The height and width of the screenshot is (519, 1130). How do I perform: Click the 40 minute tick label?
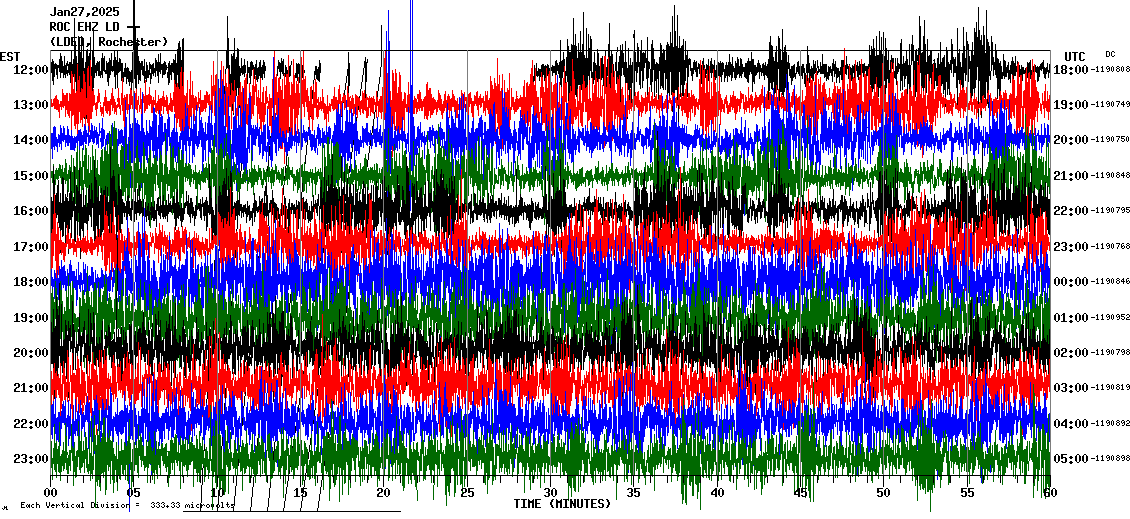716,493
